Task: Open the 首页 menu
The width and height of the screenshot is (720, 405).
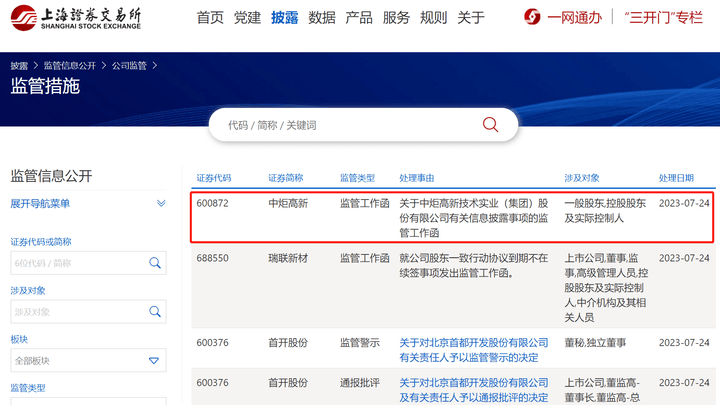Action: [x=210, y=18]
